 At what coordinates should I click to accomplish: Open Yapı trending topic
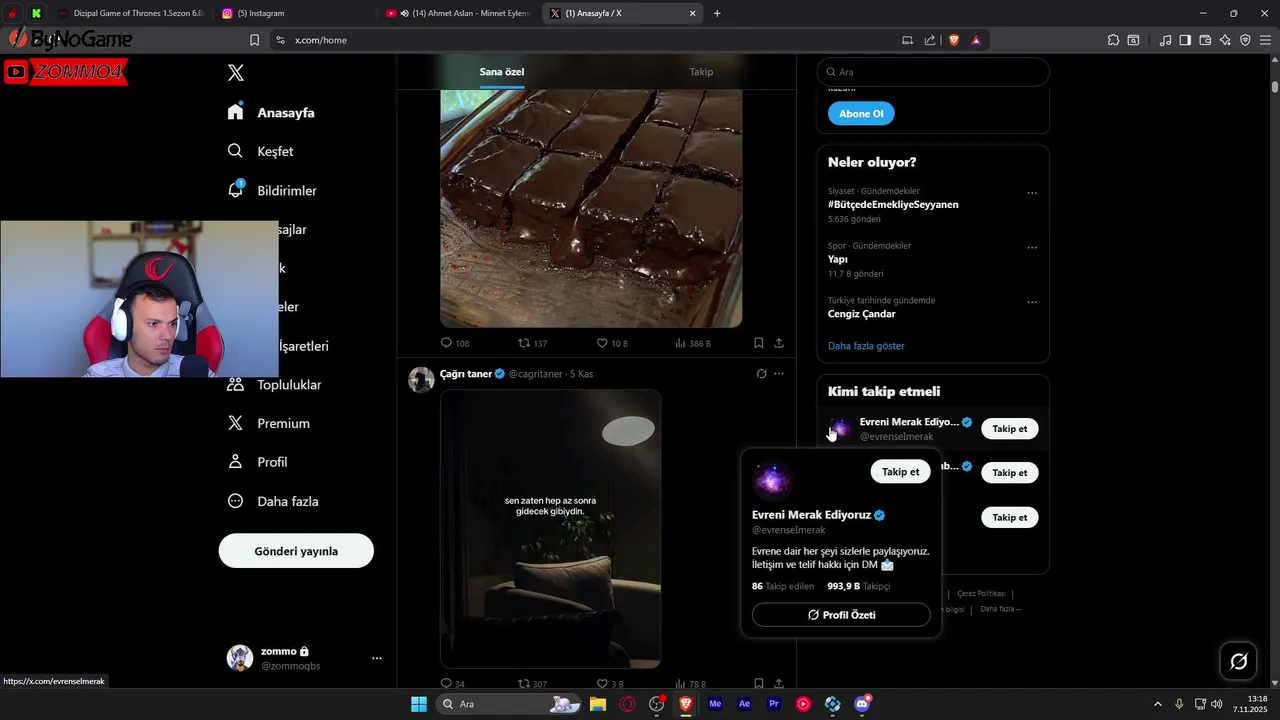838,259
